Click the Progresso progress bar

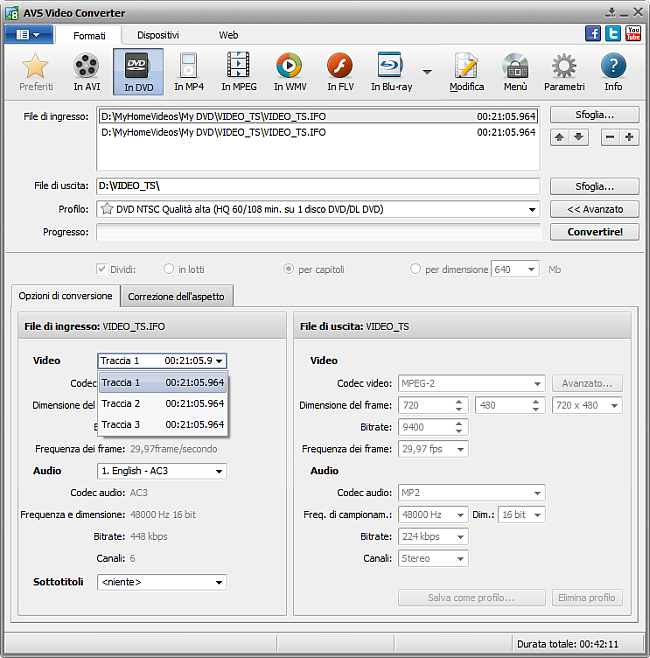[x=318, y=232]
